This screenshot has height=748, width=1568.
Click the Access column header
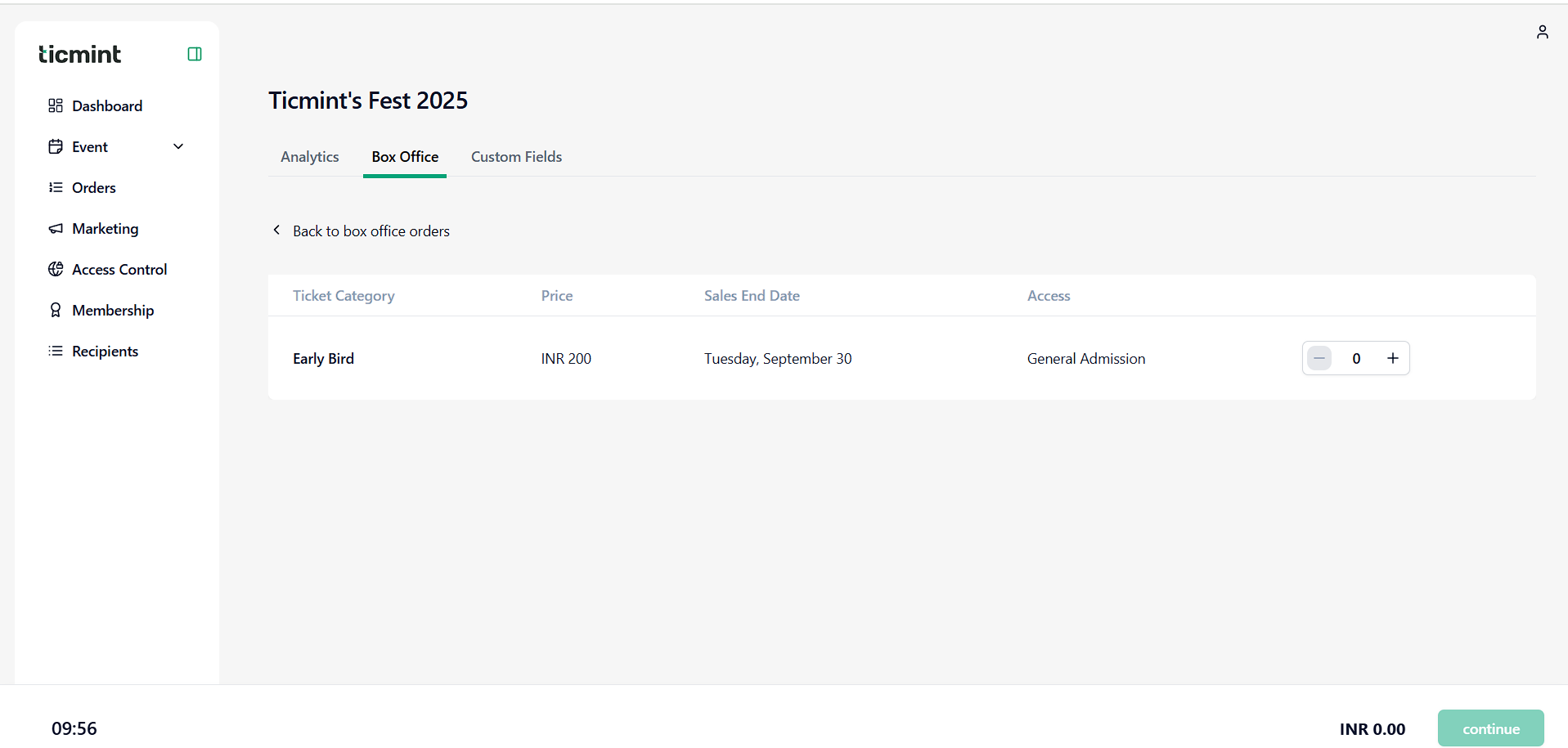pyautogui.click(x=1049, y=296)
